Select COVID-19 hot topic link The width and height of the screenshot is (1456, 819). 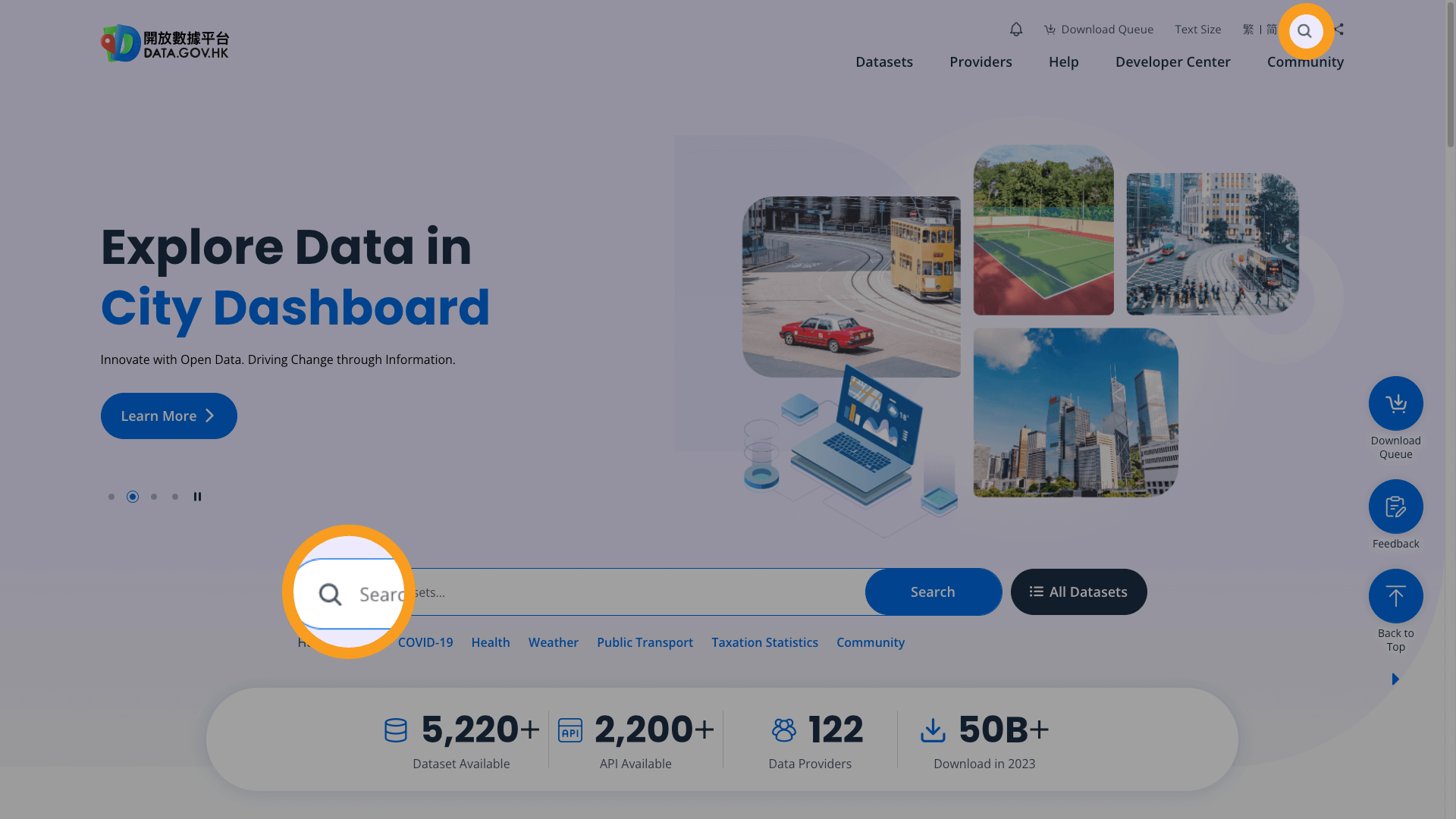[x=425, y=642]
